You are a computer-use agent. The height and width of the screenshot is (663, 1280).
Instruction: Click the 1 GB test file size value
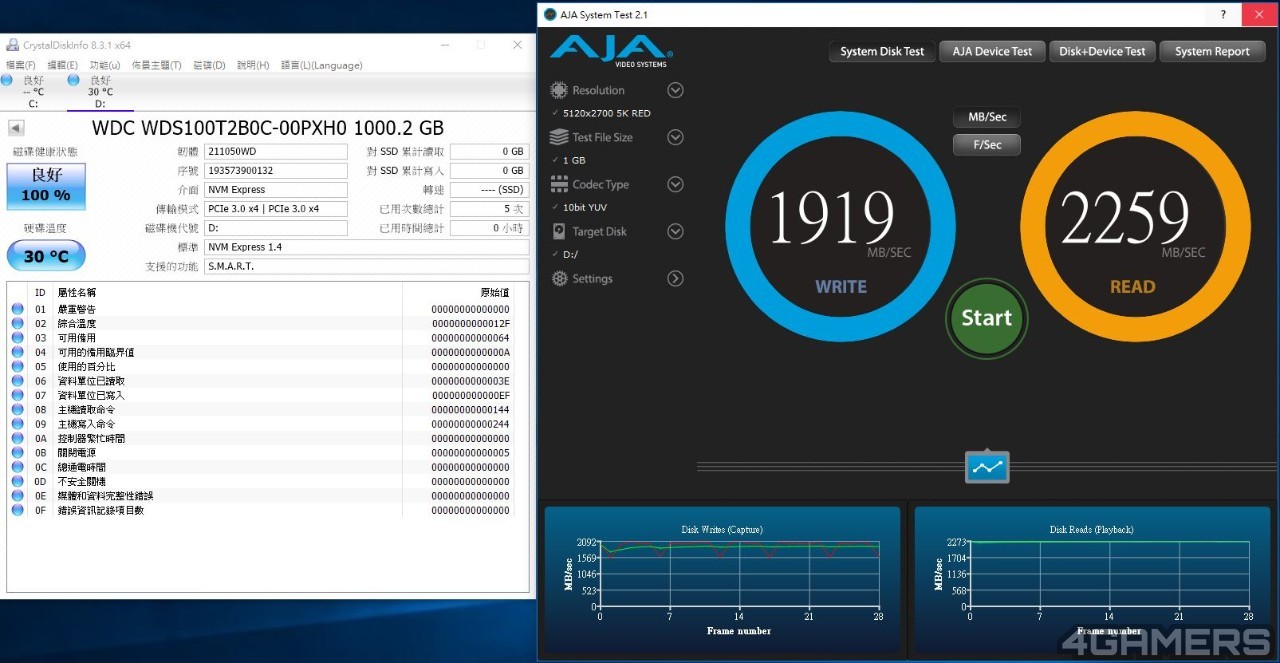(574, 160)
